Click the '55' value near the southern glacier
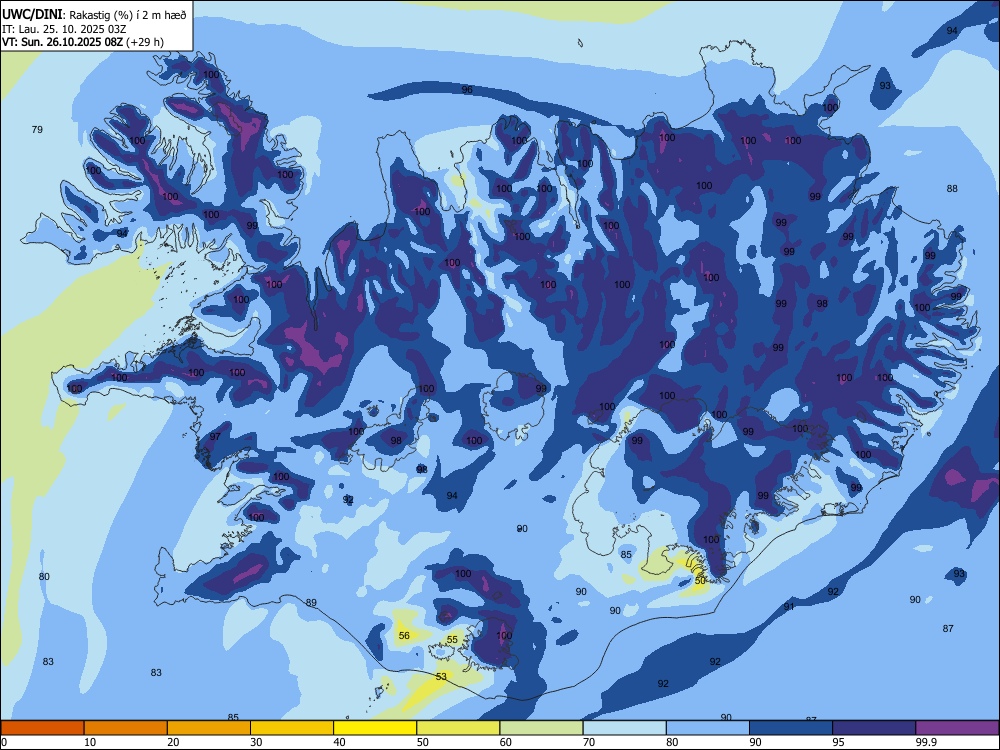Image resolution: width=1000 pixels, height=750 pixels. 452,640
